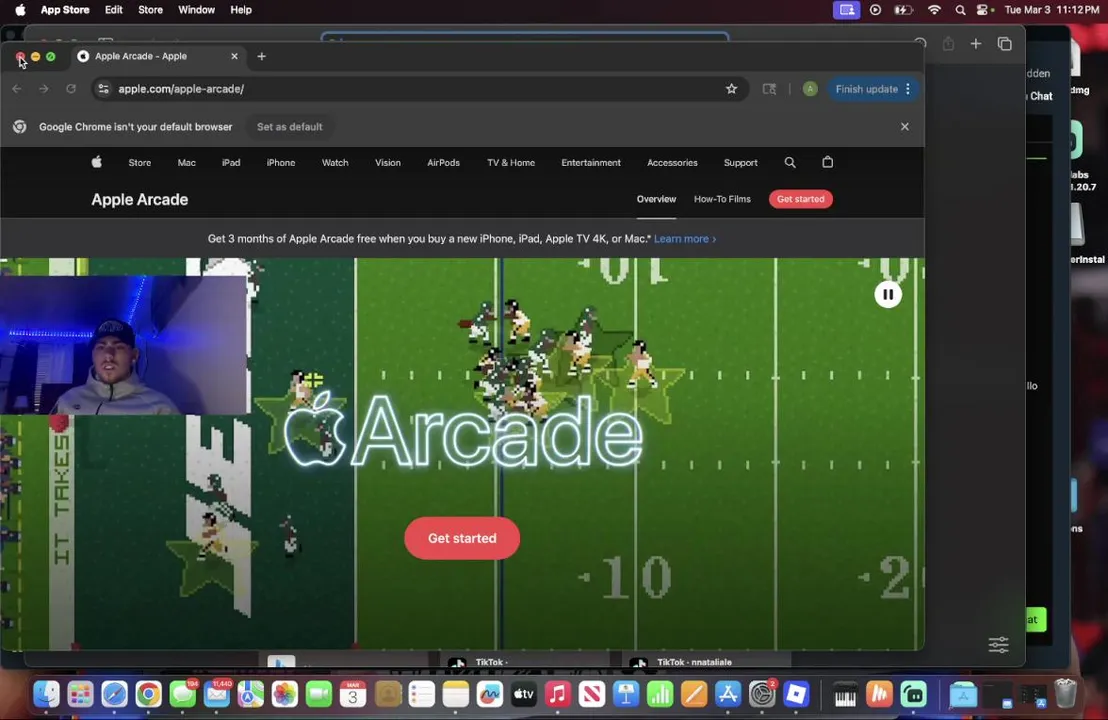Screen dimensions: 1108x720
Task: Click the apple.com search magnifier icon
Action: pos(790,163)
